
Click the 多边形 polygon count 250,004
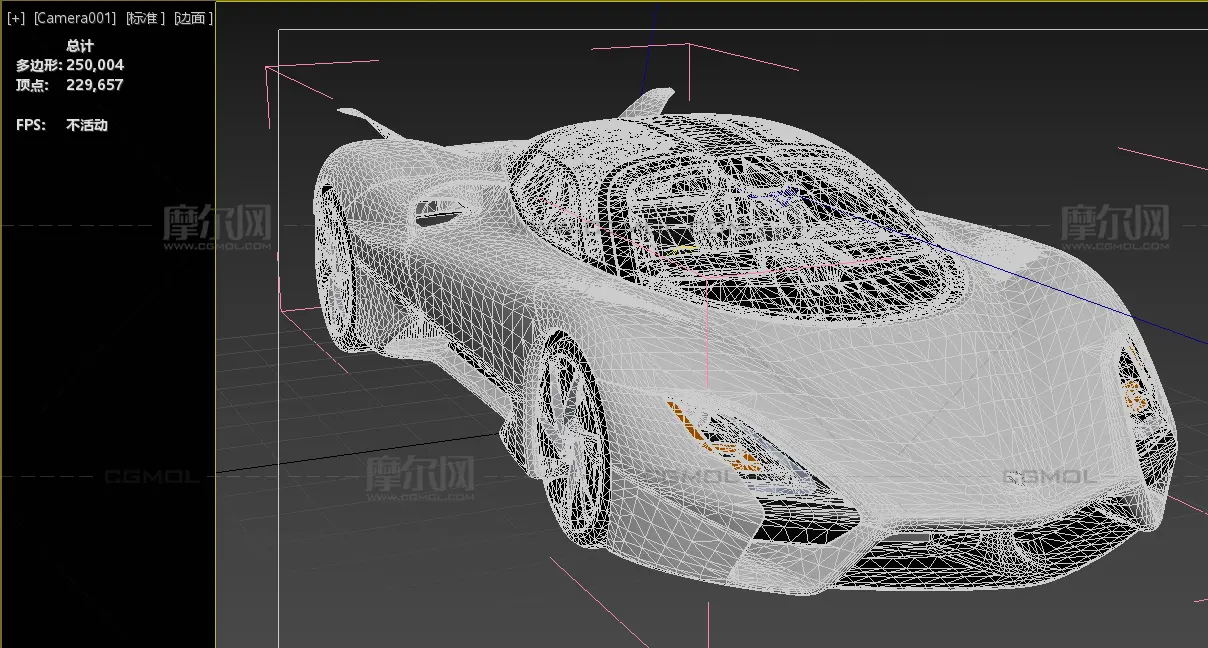click(95, 65)
